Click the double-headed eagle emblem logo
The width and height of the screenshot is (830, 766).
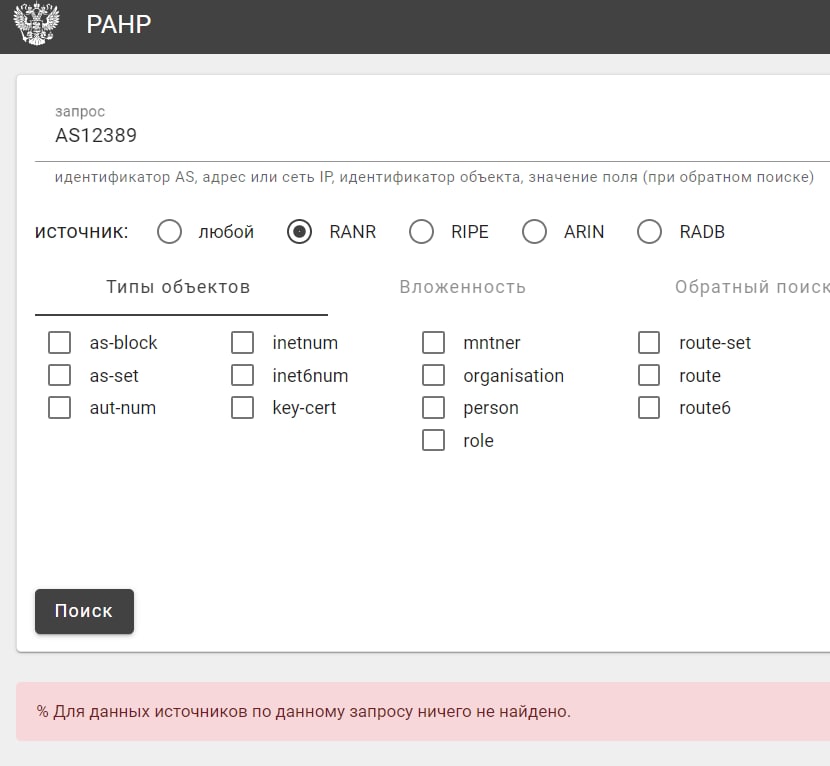coord(36,24)
